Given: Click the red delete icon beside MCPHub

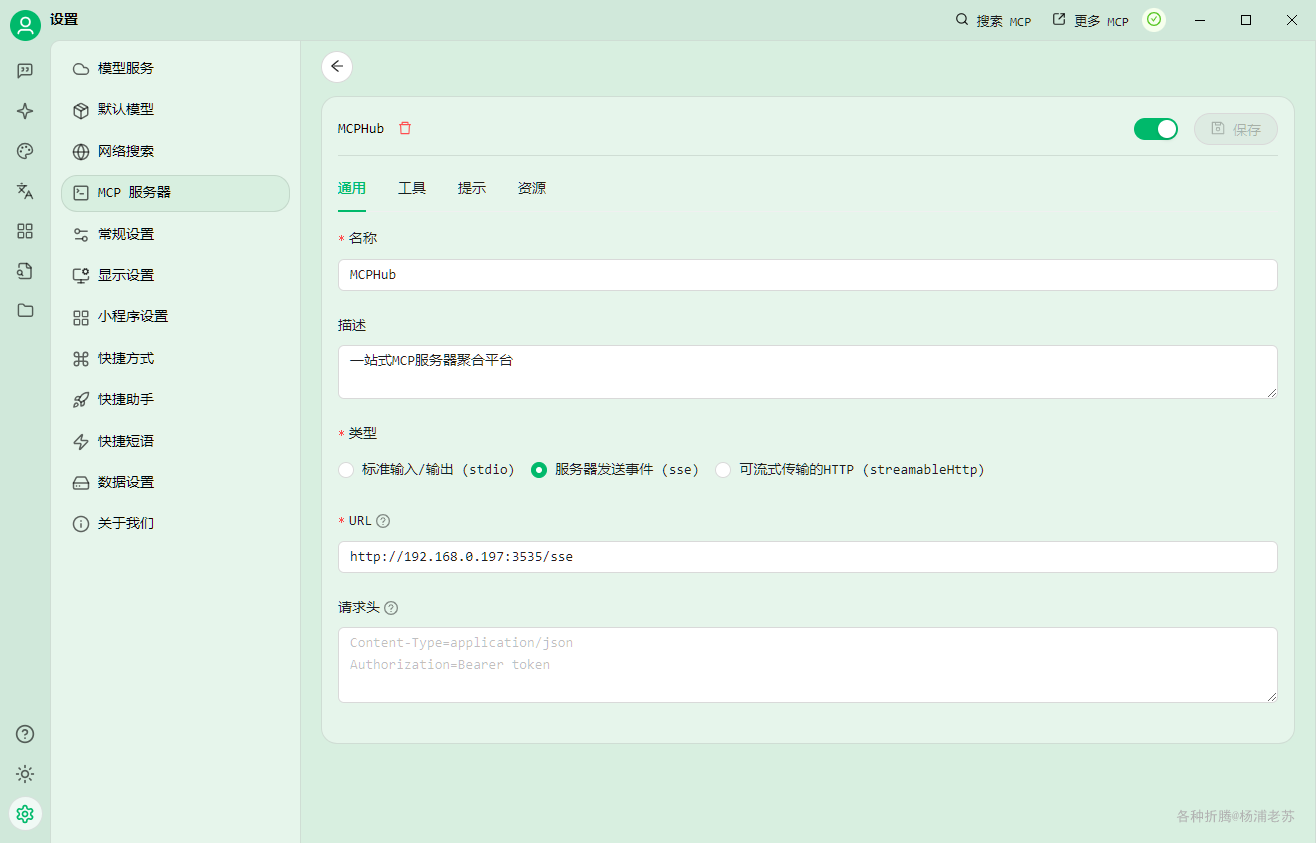Looking at the screenshot, I should [x=405, y=128].
